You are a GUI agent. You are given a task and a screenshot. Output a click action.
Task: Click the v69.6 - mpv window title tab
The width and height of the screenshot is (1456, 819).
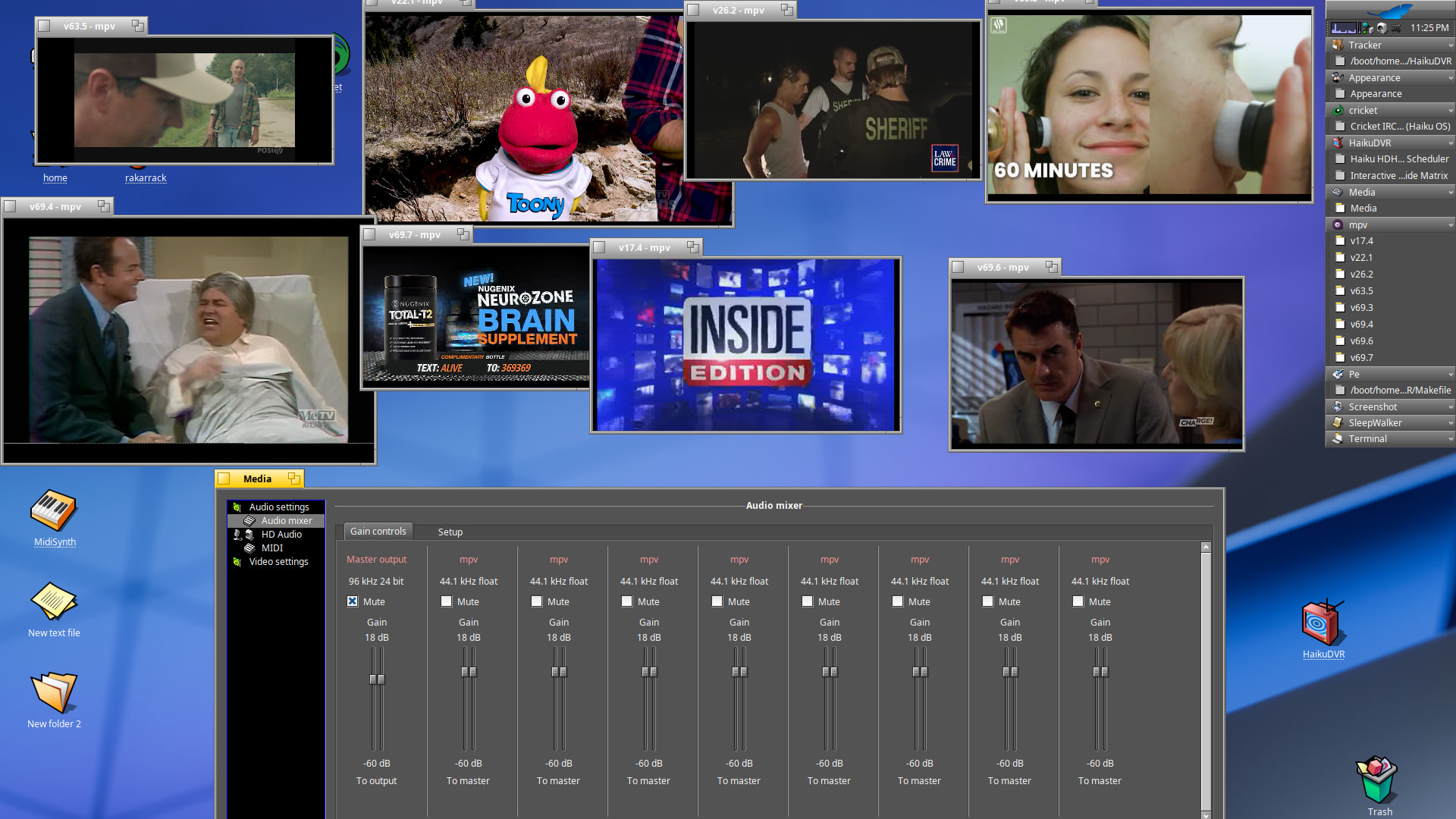1005,268
